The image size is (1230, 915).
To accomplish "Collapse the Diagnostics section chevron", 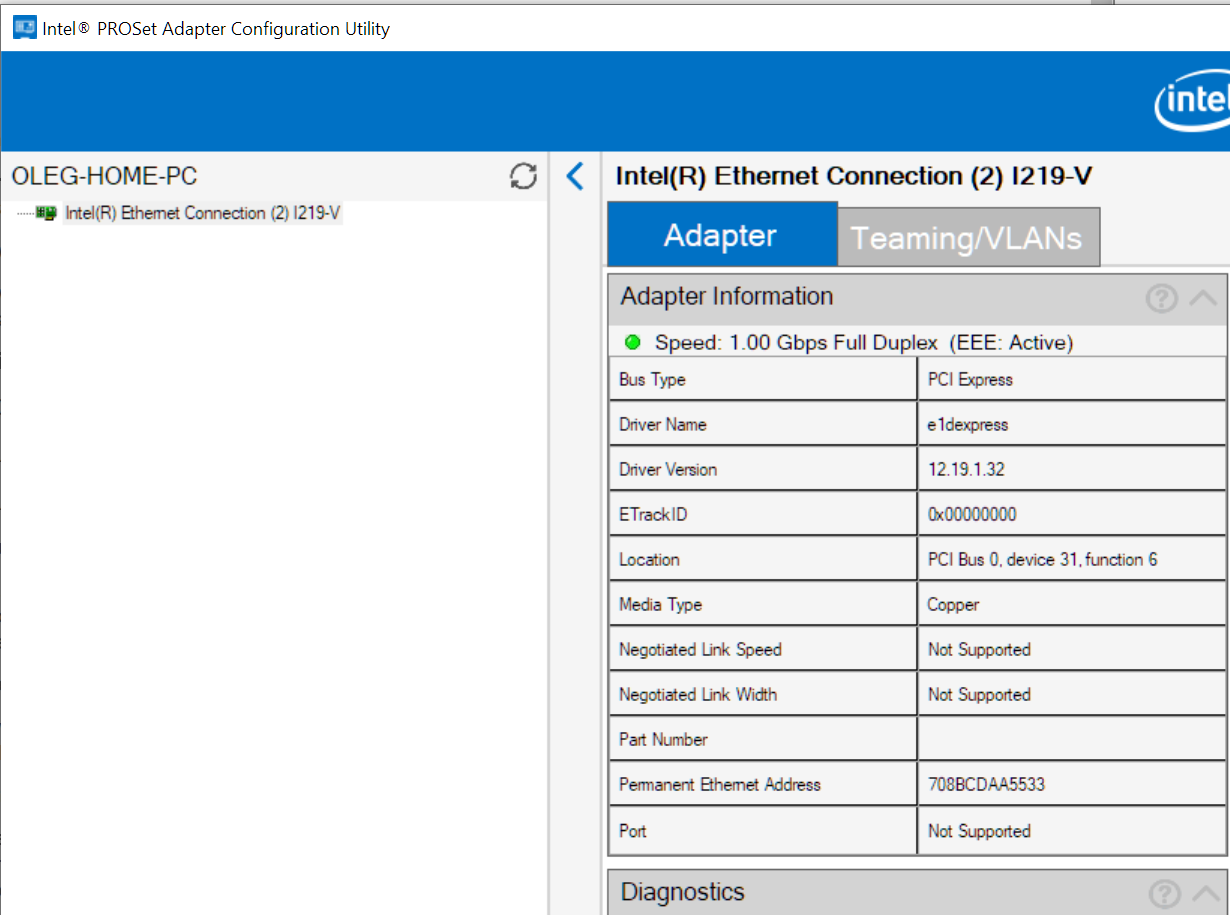I will (x=1206, y=893).
